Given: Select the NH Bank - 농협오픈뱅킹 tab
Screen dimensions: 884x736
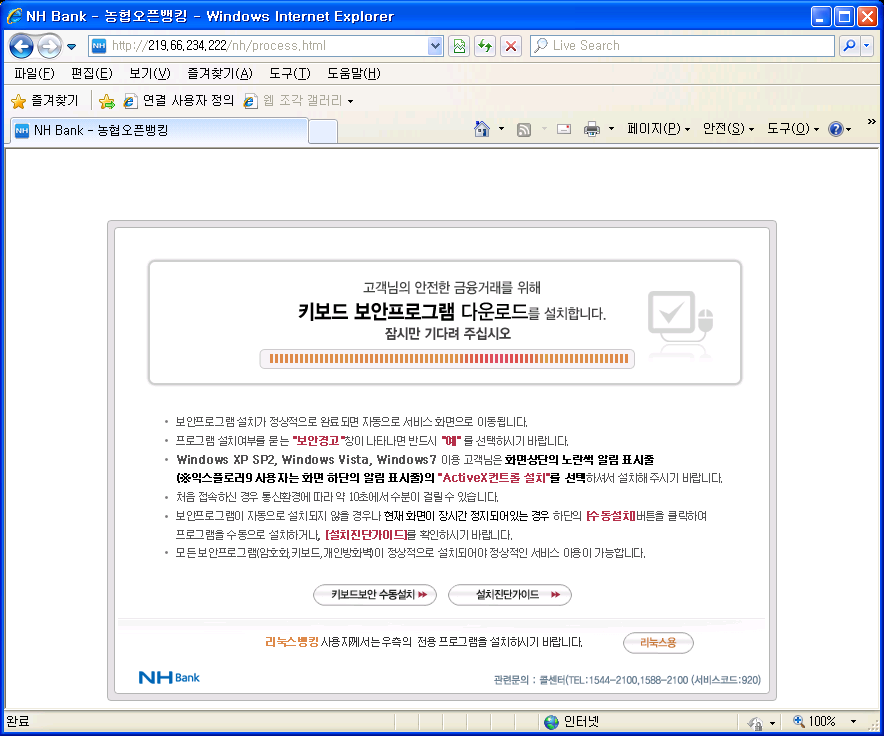Looking at the screenshot, I should point(159,130).
